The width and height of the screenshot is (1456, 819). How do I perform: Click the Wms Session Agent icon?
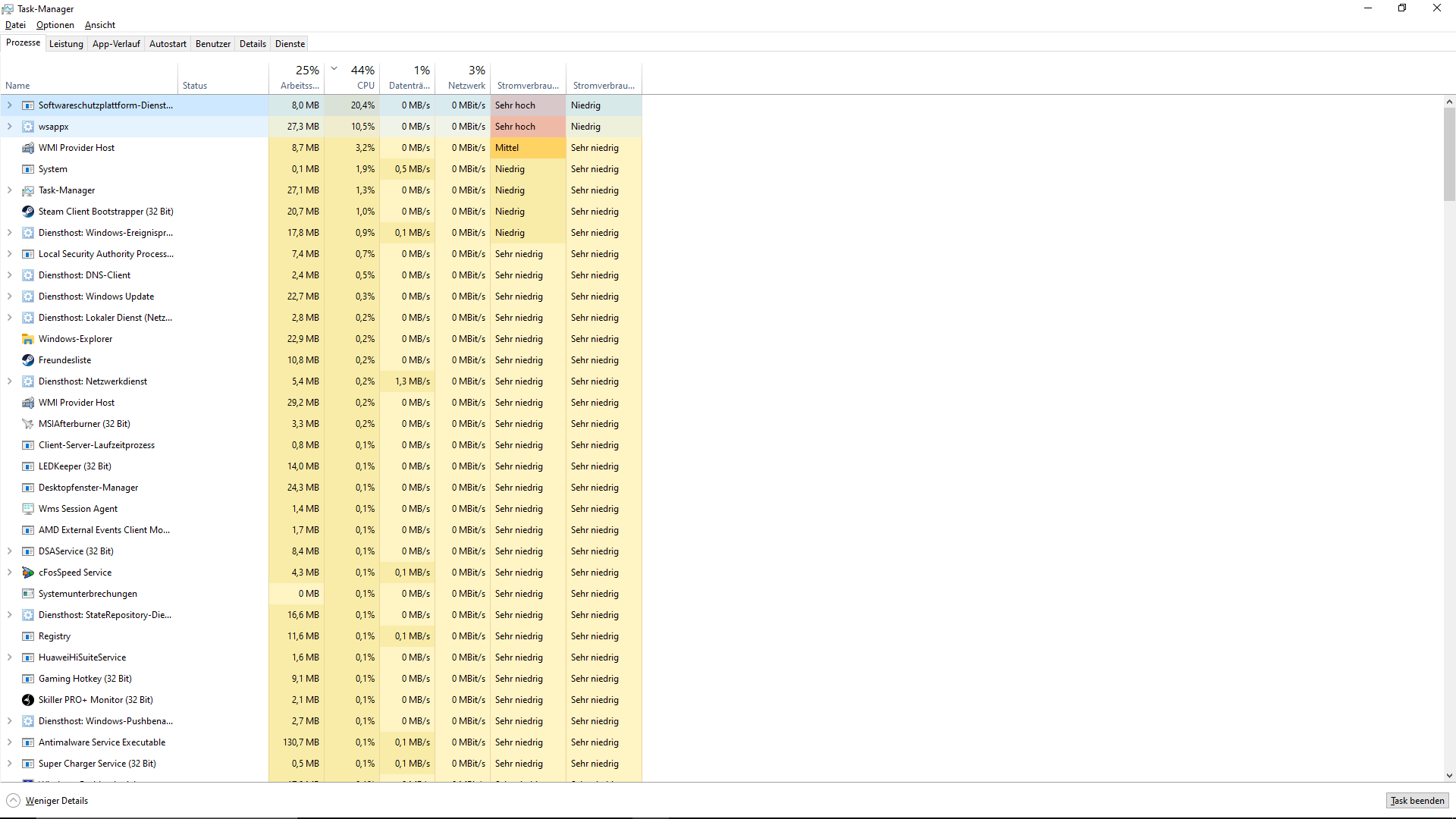click(28, 509)
